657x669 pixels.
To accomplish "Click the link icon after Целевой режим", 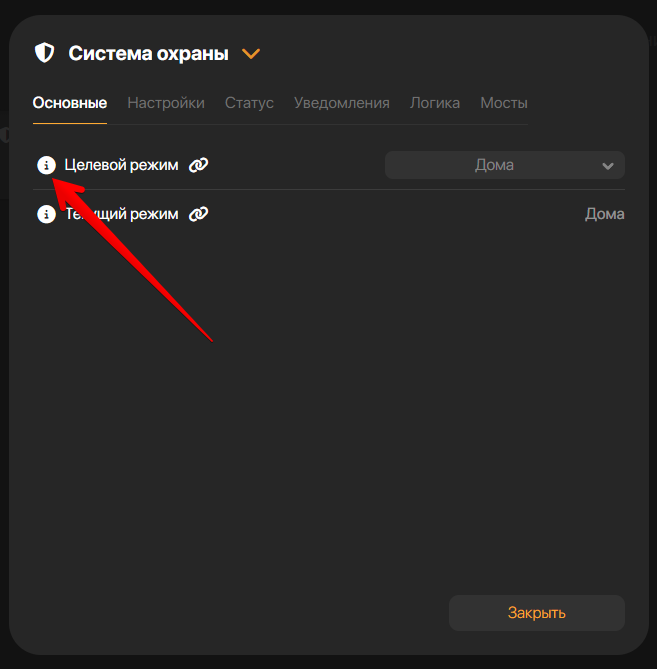I will [199, 165].
